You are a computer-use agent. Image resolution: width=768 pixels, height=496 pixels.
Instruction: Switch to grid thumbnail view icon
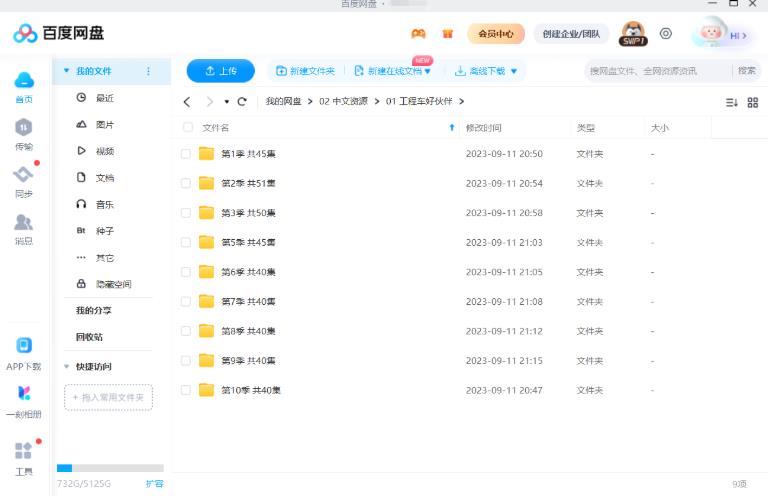753,102
